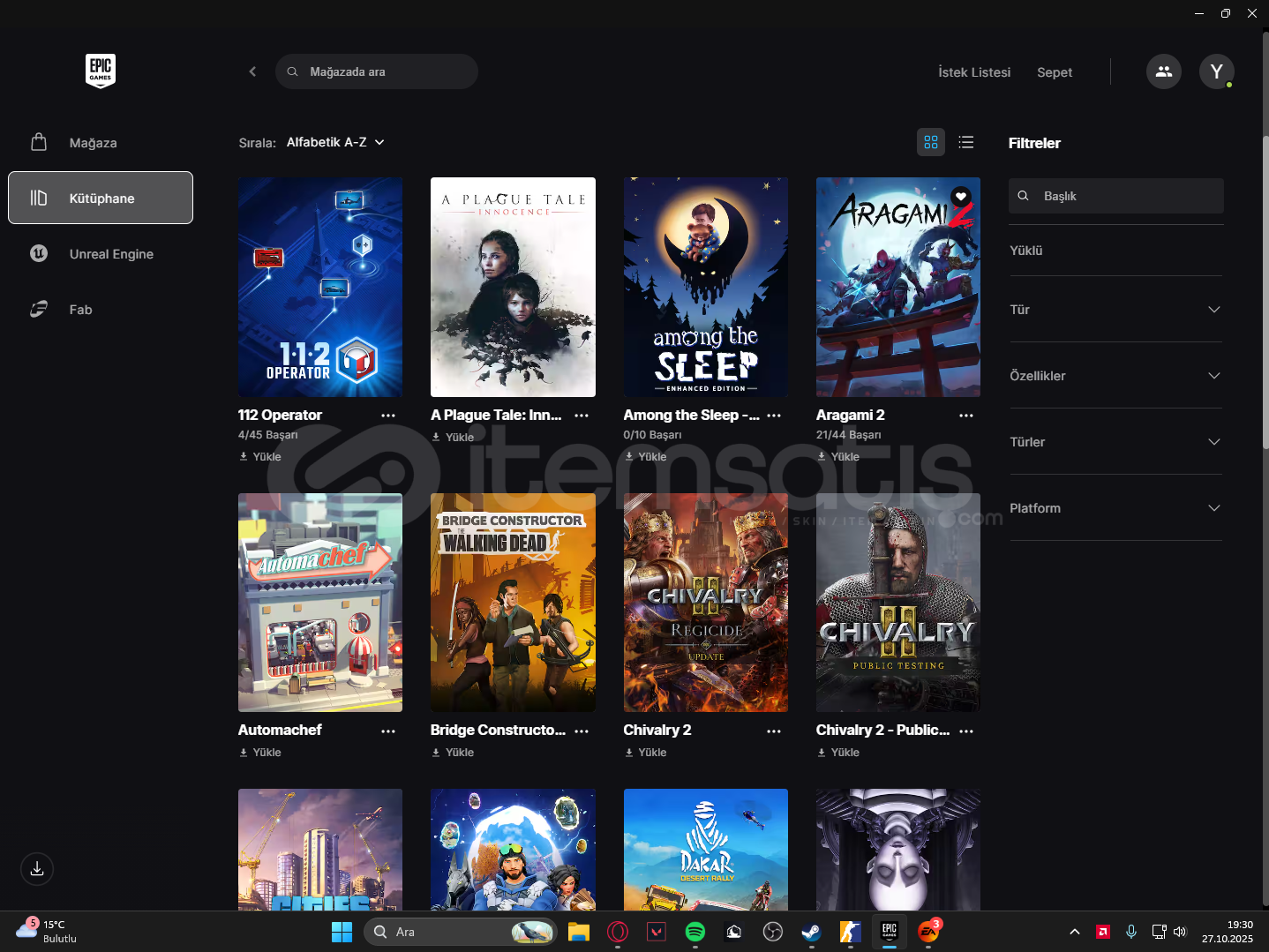Click the library vertical scrollbar

[1265, 291]
